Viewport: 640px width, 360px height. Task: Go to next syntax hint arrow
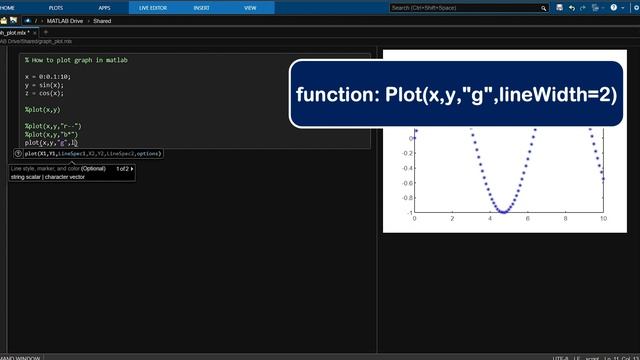[132, 169]
